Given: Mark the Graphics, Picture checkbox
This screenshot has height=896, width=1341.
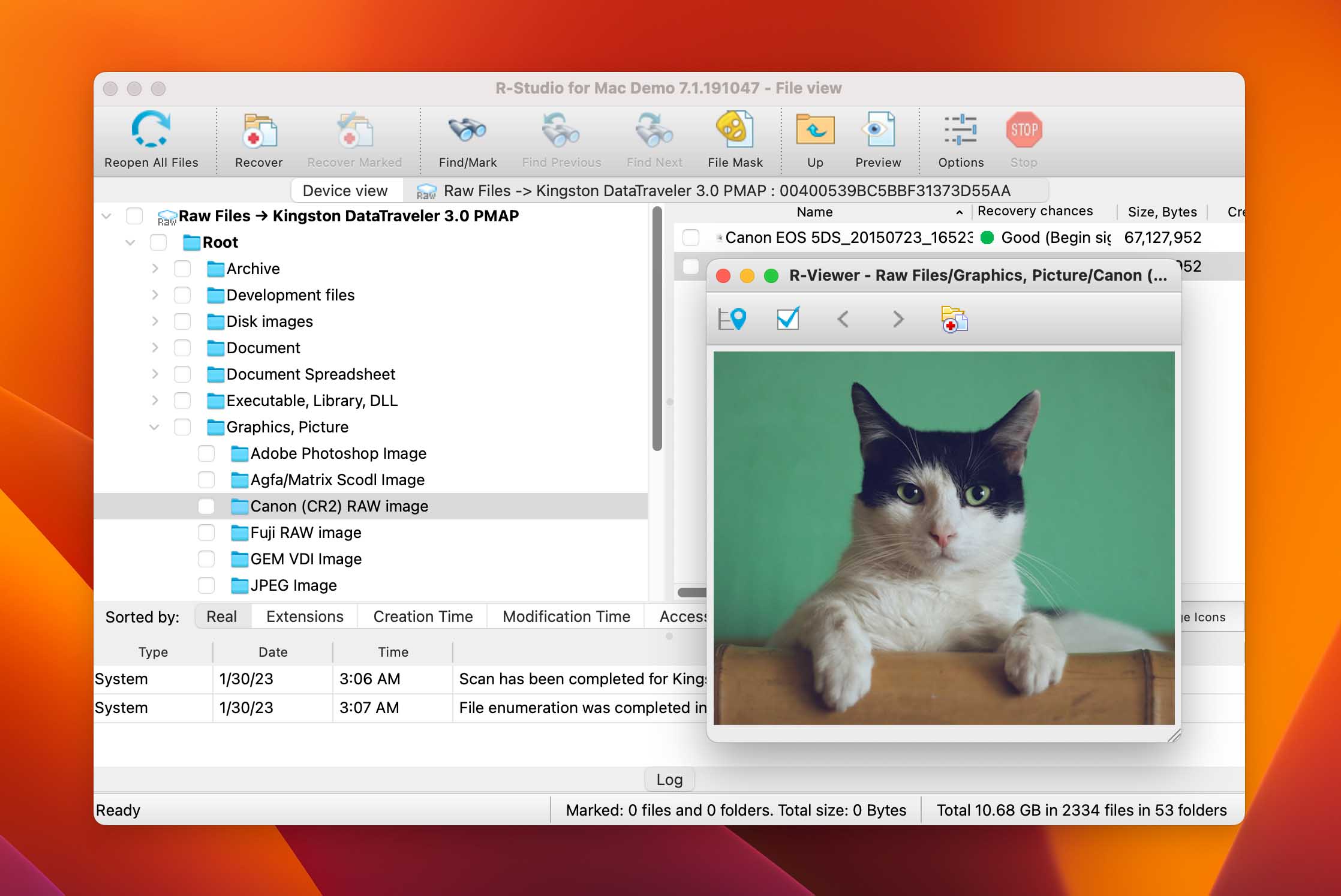Looking at the screenshot, I should click(182, 427).
